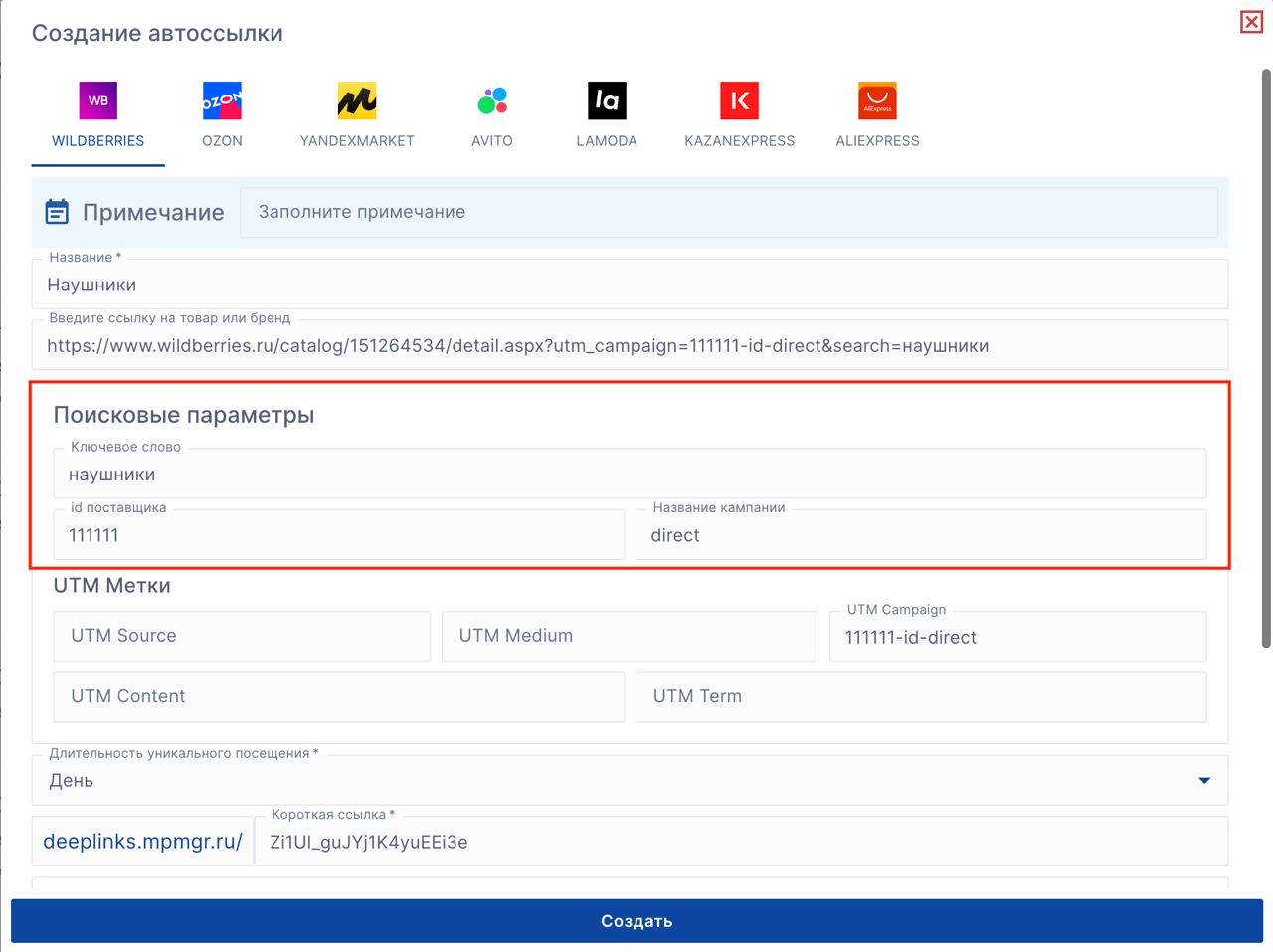Close the dialog with red X button
Image resolution: width=1273 pixels, height=952 pixels.
1251,22
